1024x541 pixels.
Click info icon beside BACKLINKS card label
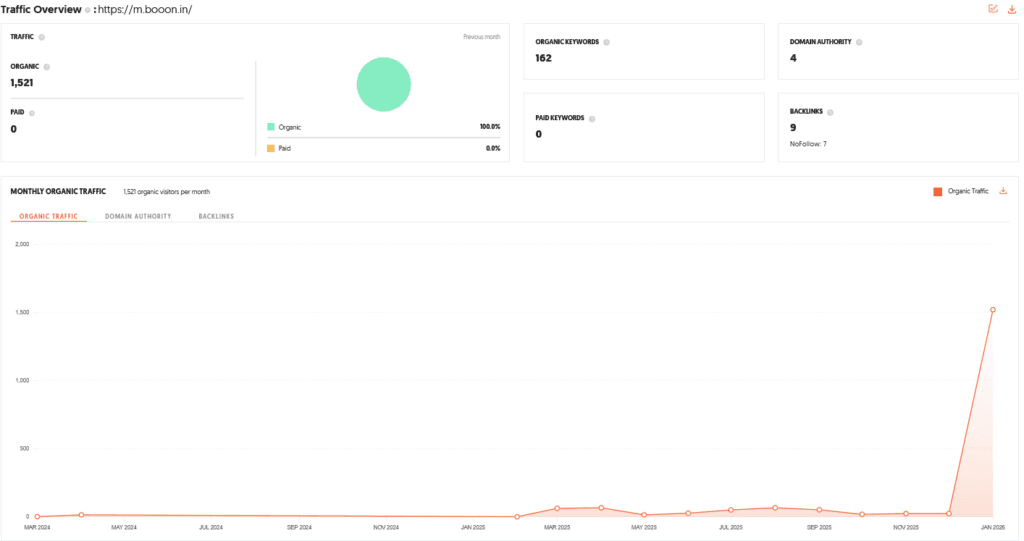pyautogui.click(x=830, y=112)
